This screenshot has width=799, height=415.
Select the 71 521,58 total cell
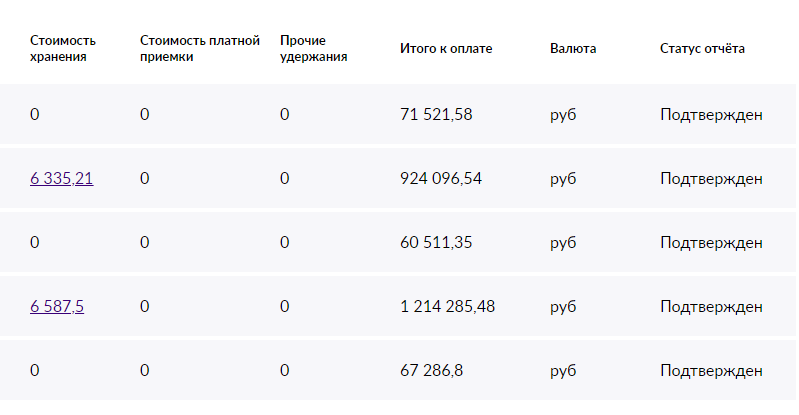(x=436, y=114)
